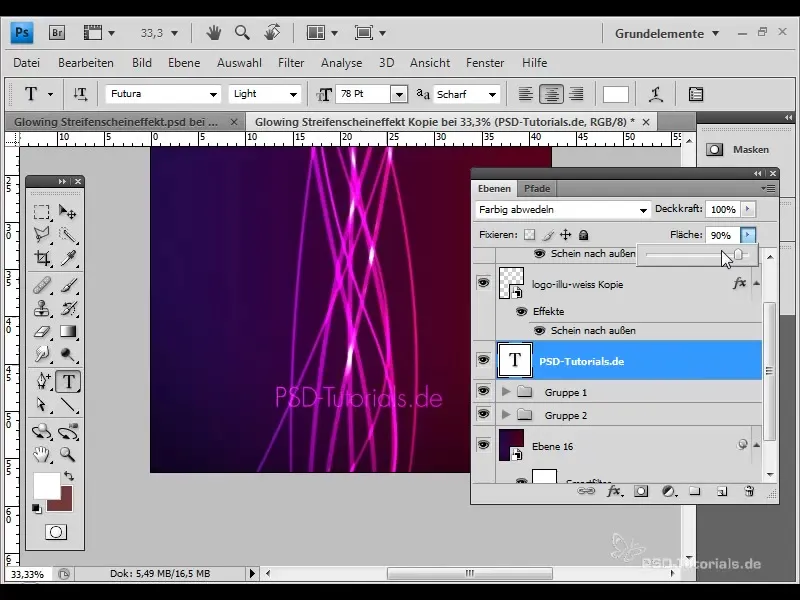Open the Ebene menu

click(x=184, y=63)
